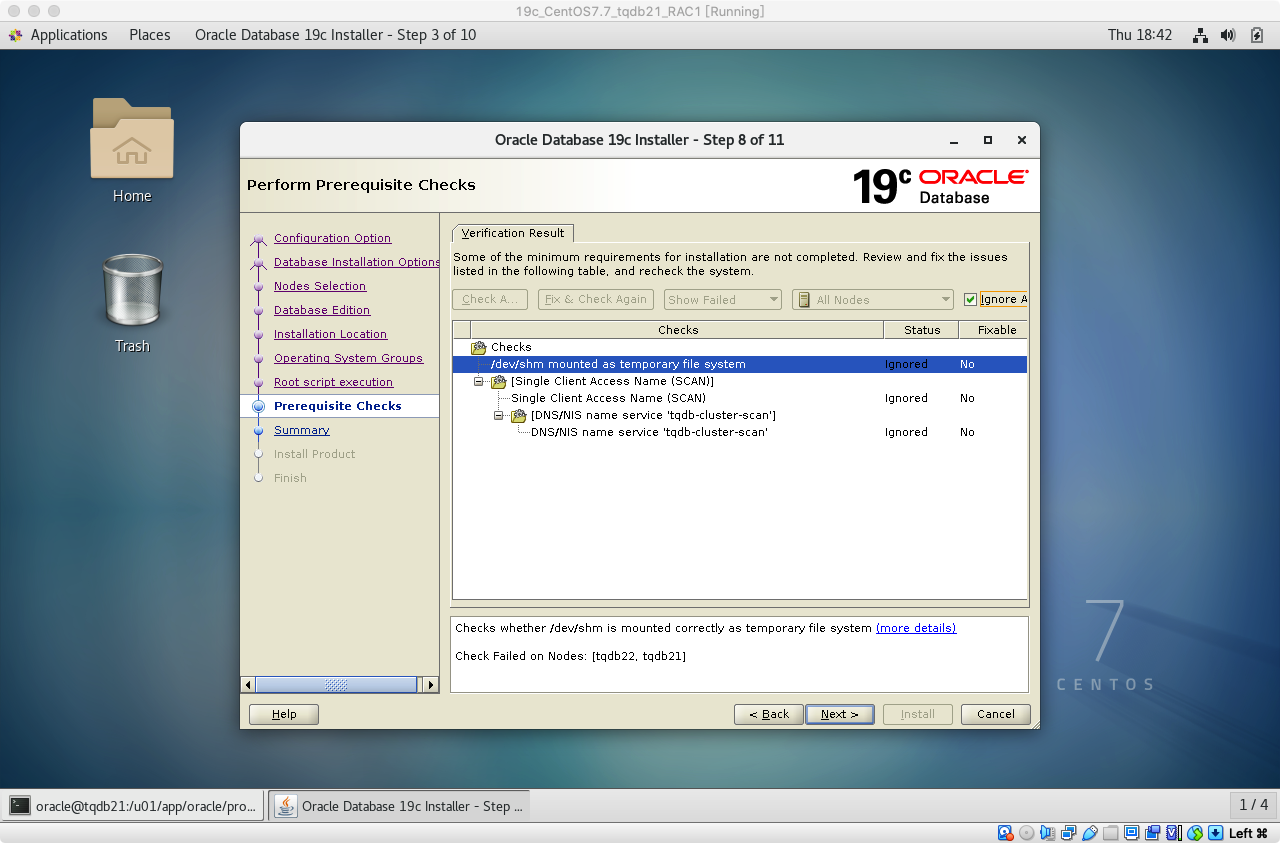Click VirtualBox display status icon
1280x843 pixels.
pyautogui.click(x=1131, y=833)
